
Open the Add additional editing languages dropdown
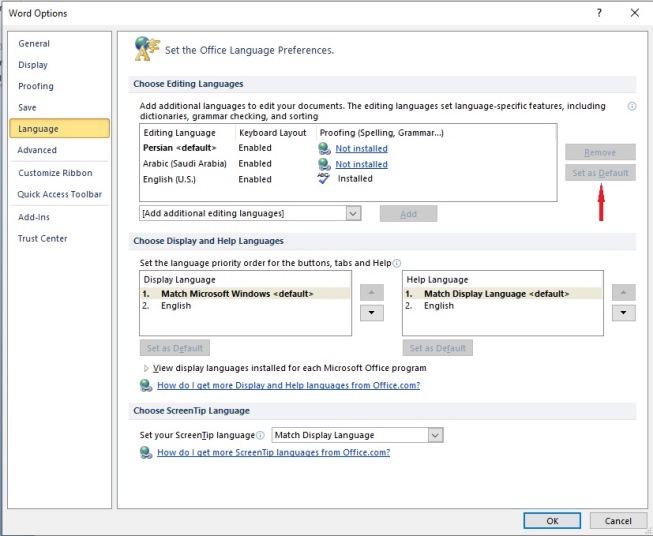(353, 213)
